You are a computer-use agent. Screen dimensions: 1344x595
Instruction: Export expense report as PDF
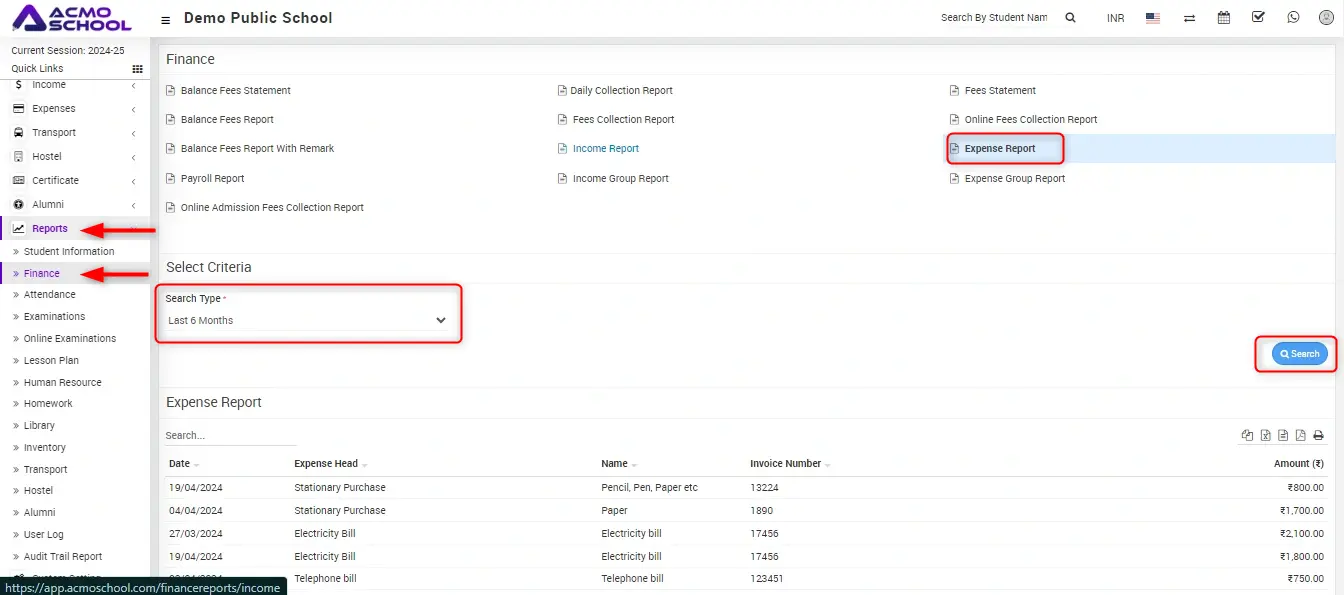coord(1300,435)
